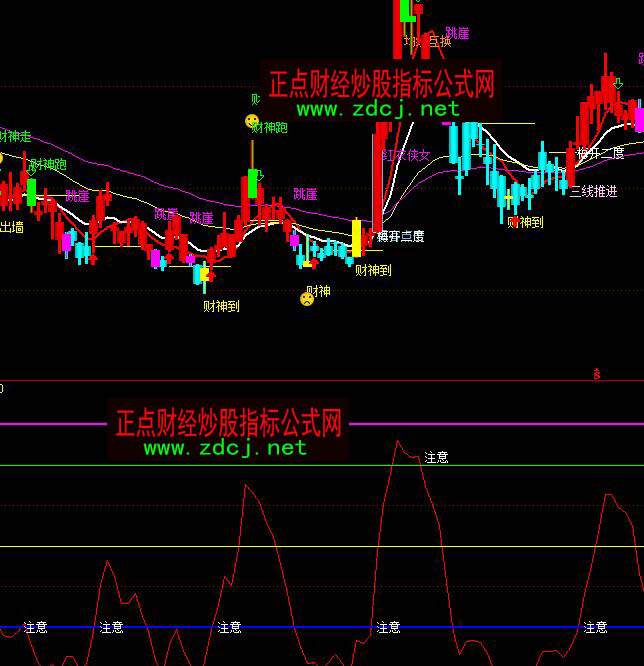Click the 正点财经炒股指标公式网 title in the upper chart
Image resolution: width=644 pixels, height=666 pixels.
coord(381,83)
